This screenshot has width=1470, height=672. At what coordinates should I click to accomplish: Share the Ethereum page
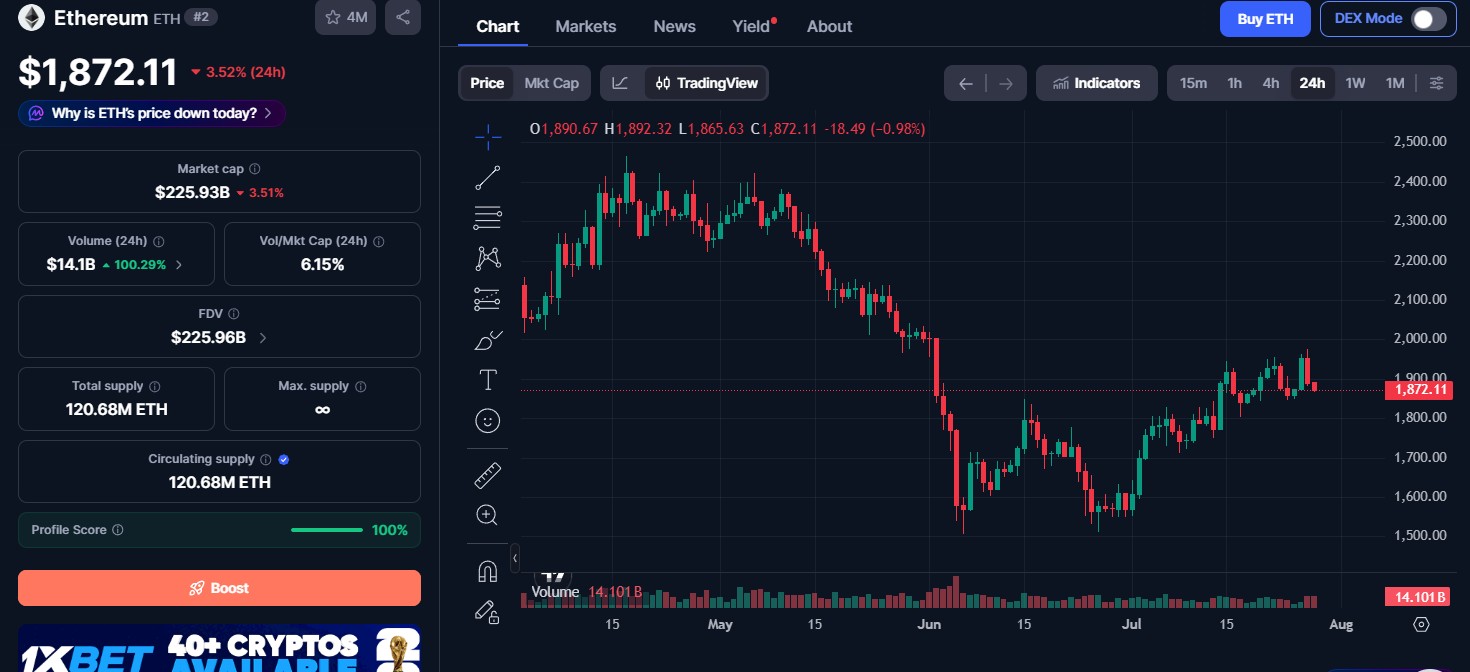click(403, 17)
